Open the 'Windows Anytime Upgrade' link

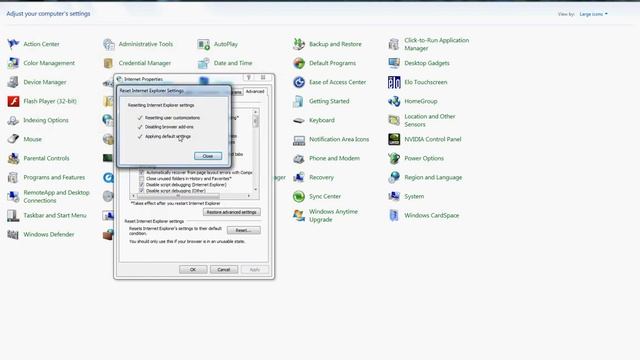333,215
